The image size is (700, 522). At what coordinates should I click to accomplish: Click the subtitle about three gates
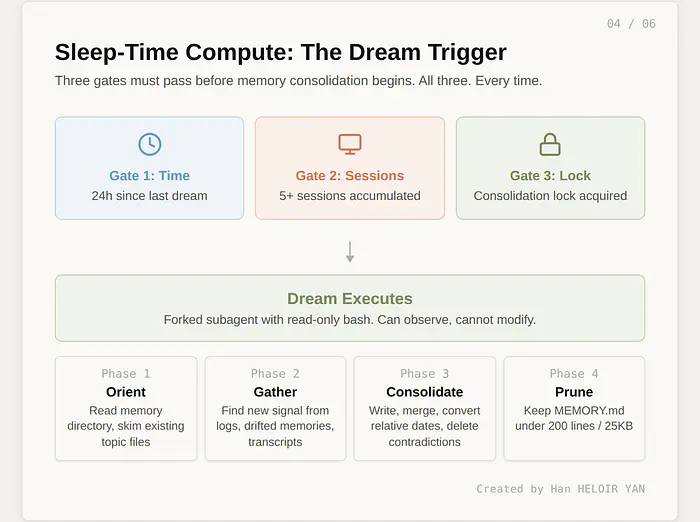pos(299,81)
